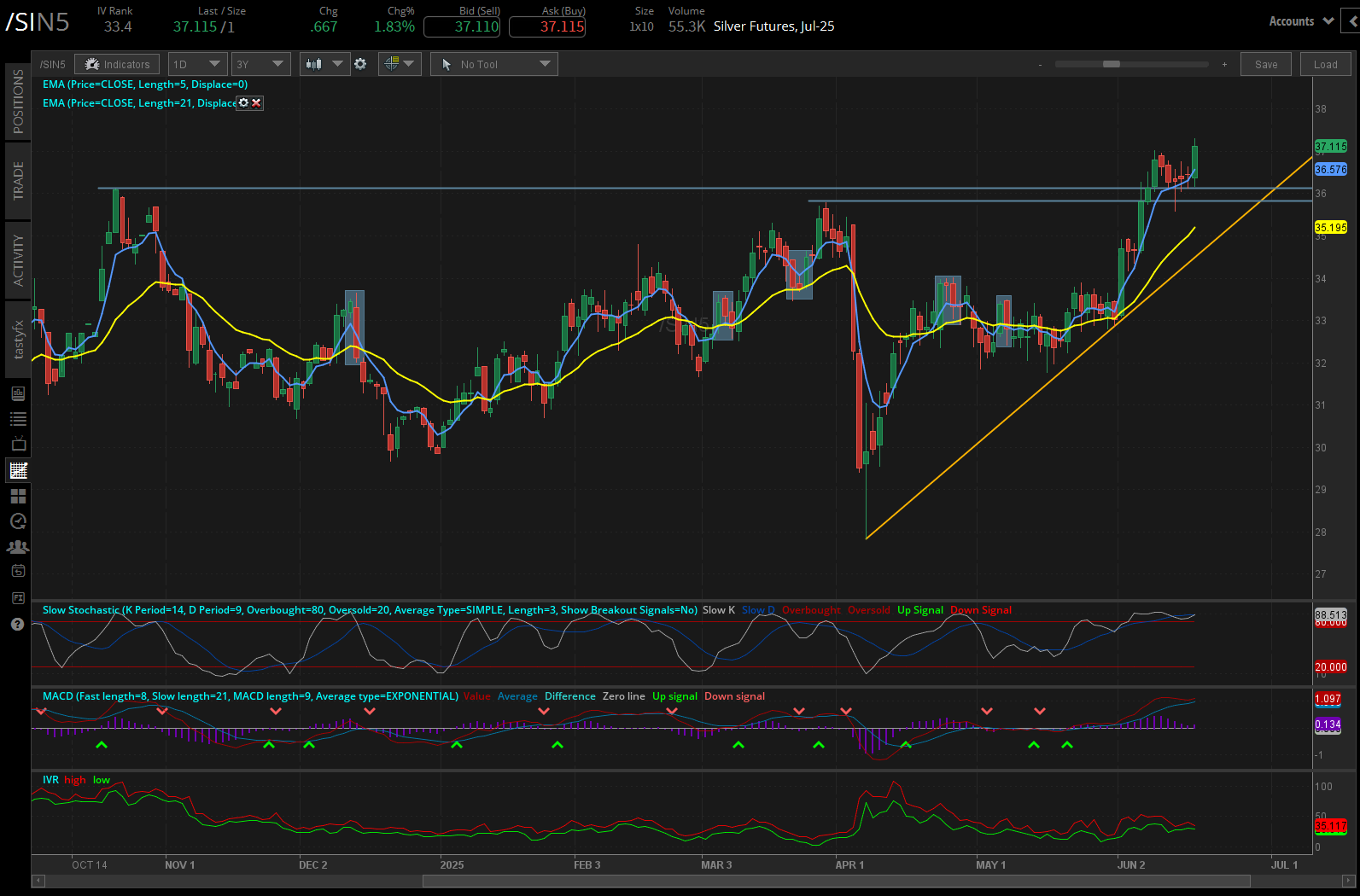Select EMA Length=21 study label
The width and height of the screenshot is (1360, 896).
(139, 103)
